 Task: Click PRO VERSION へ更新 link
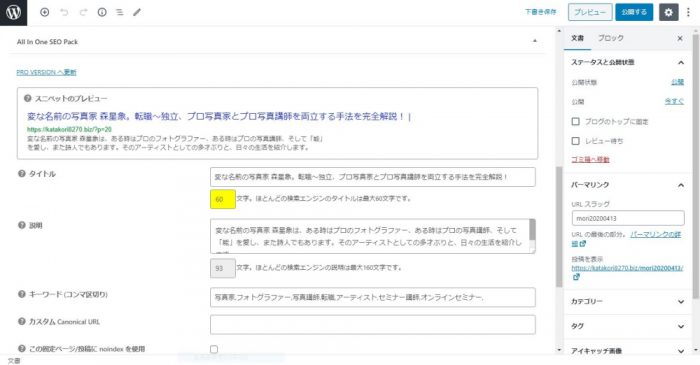pyautogui.click(x=46, y=72)
